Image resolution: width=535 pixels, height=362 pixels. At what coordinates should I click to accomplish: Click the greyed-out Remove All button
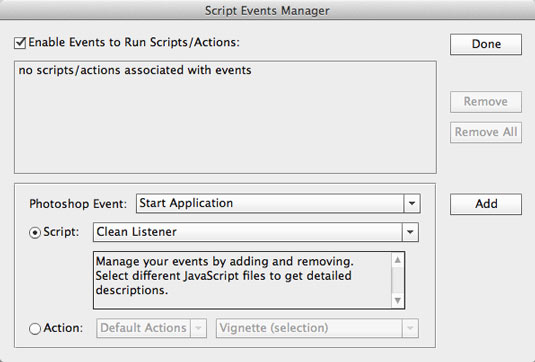486,132
